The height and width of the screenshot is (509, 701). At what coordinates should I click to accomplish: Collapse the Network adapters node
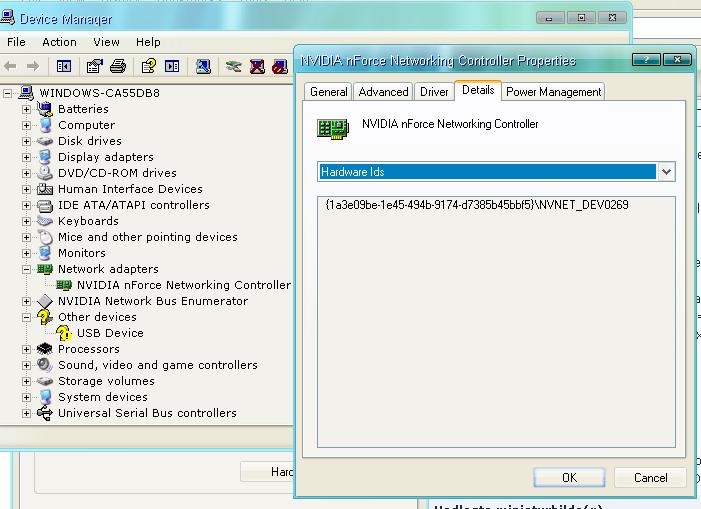point(26,269)
